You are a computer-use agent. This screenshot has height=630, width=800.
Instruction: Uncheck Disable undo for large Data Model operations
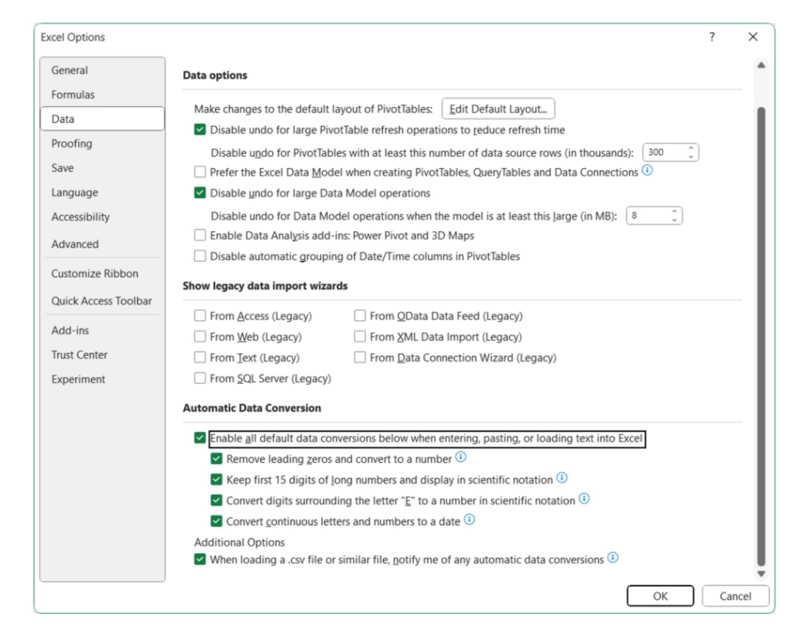200,193
